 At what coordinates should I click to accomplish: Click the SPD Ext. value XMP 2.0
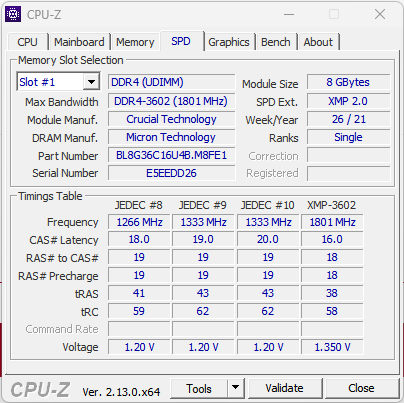tap(348, 101)
